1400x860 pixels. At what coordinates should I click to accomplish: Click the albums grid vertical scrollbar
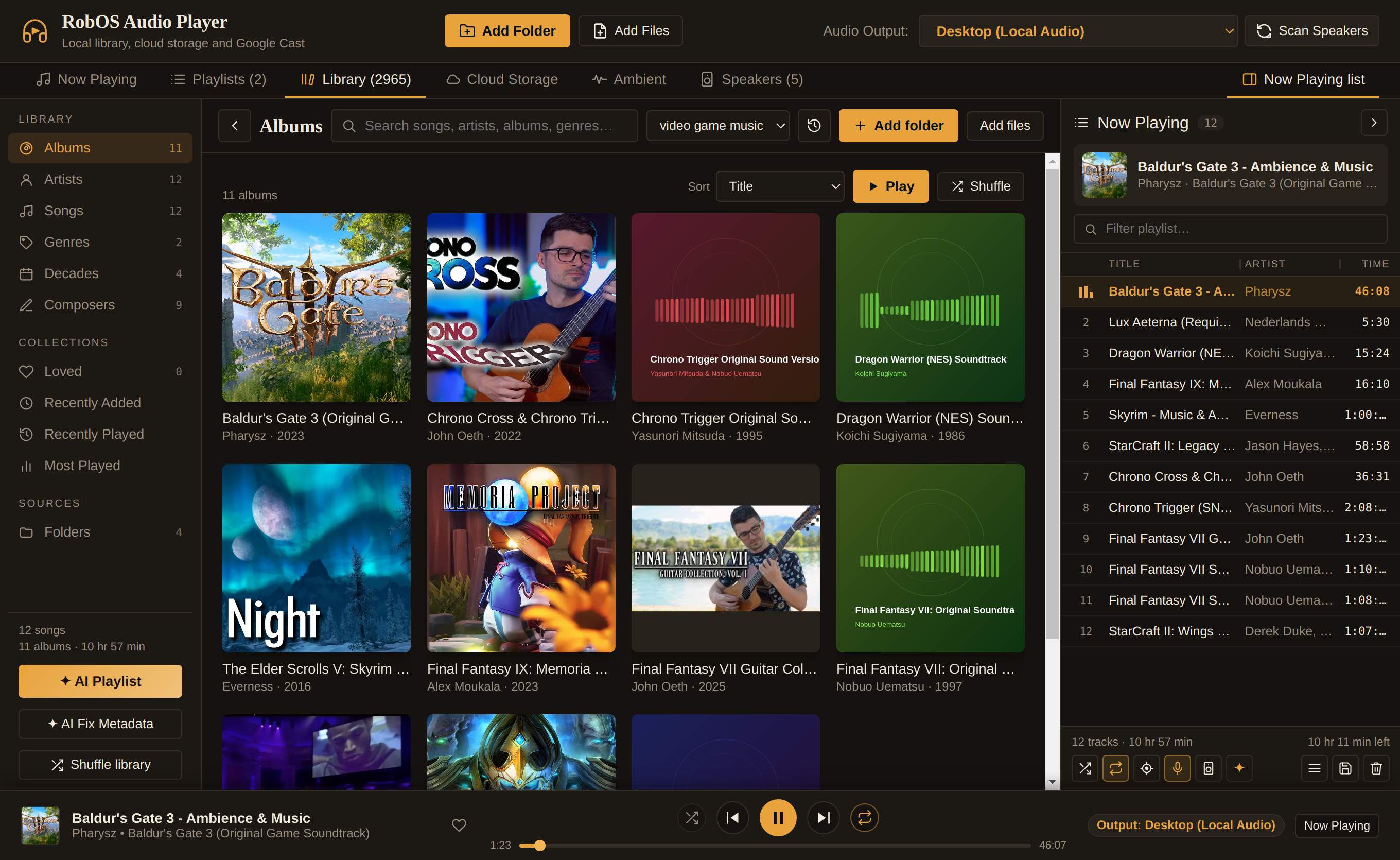1052,471
